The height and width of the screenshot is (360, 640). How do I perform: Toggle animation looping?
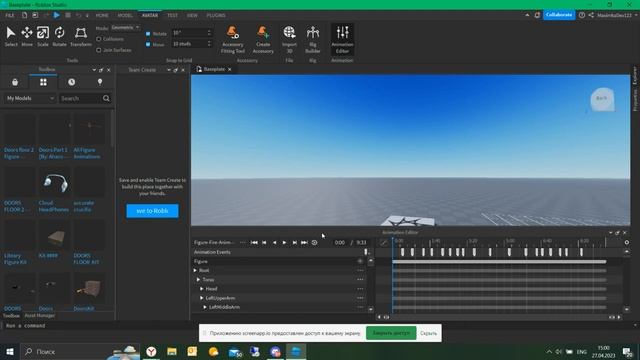click(314, 242)
